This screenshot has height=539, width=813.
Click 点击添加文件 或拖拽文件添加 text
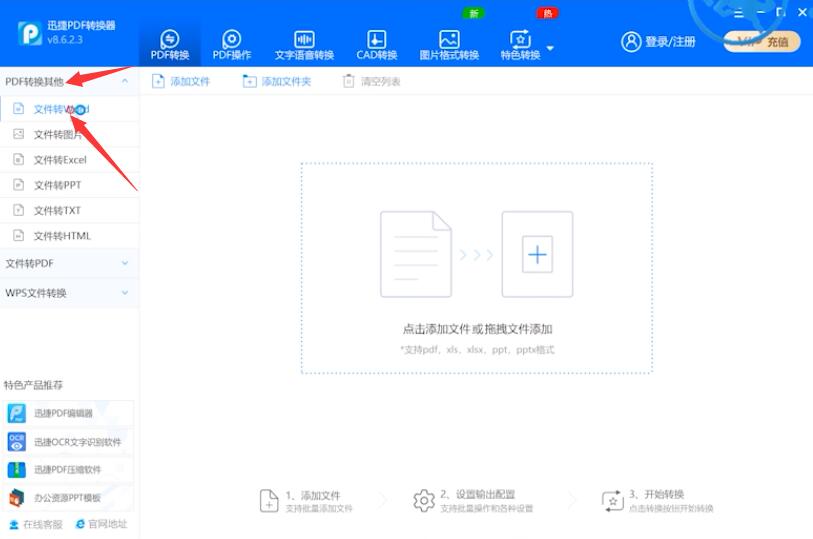pos(478,329)
